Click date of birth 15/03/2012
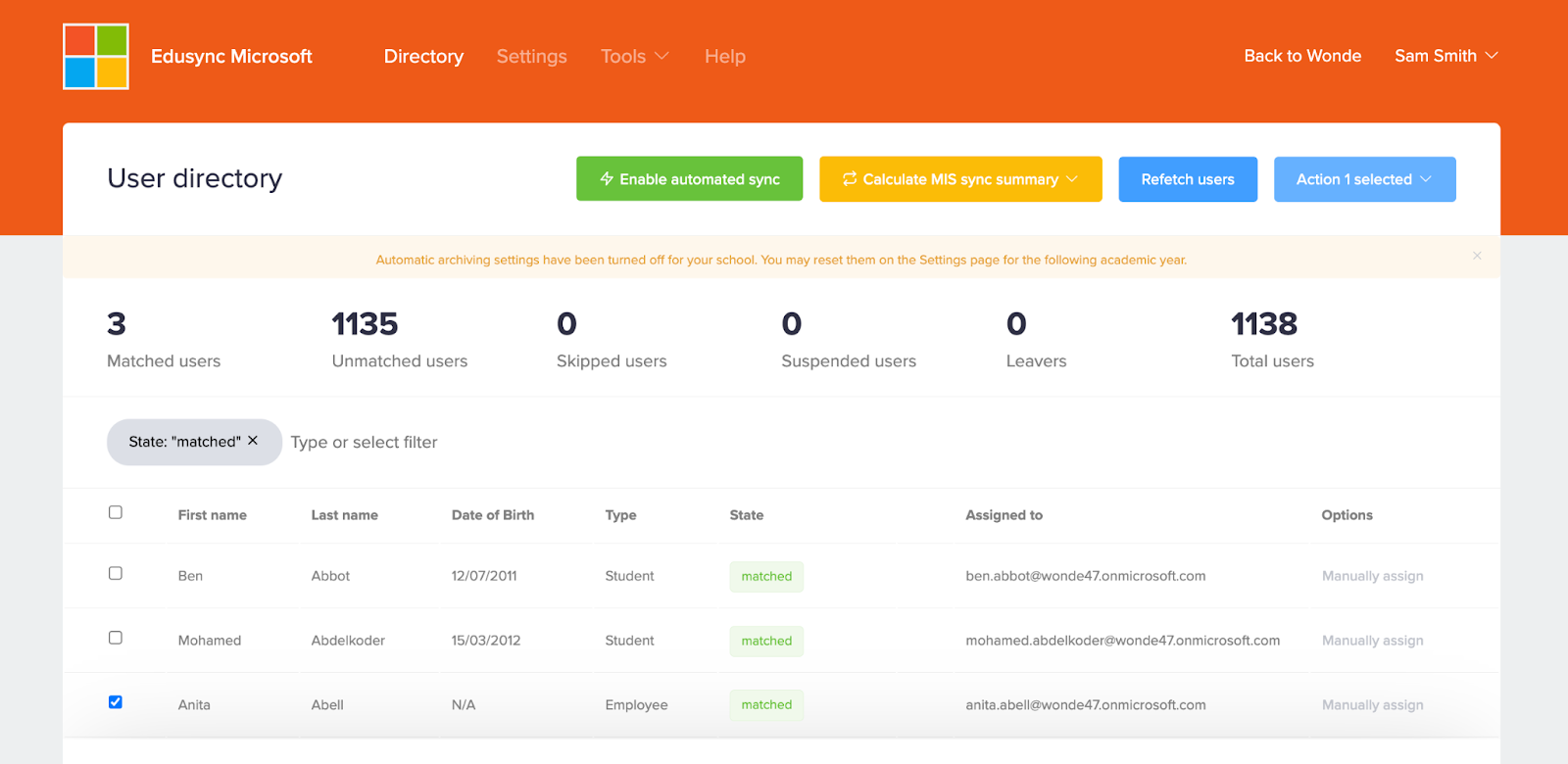Screen dimensions: 1568x764 click(486, 641)
